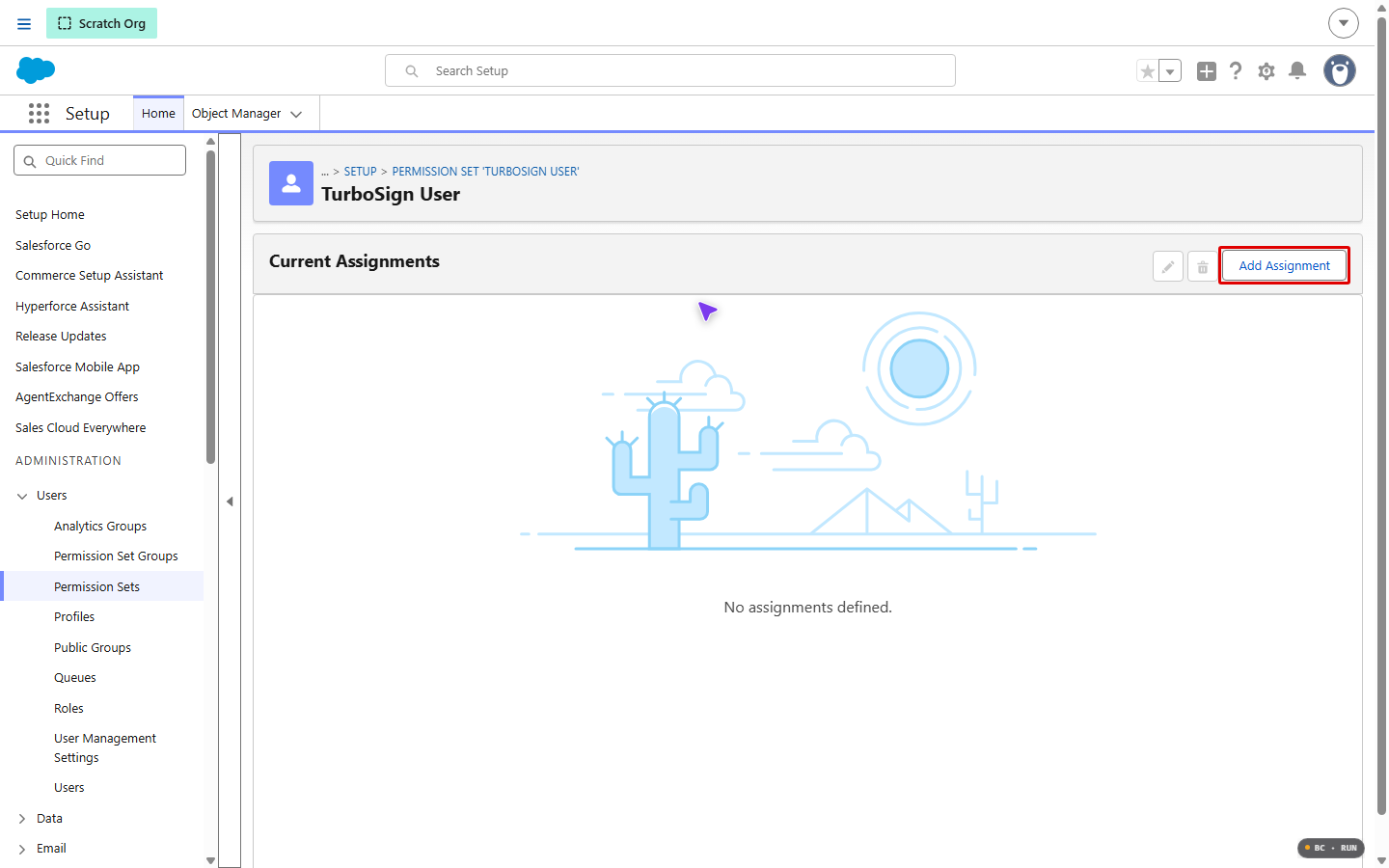Screen dimensions: 1389x868
Task: Click the hamburger menu icon at top
Action: (24, 23)
